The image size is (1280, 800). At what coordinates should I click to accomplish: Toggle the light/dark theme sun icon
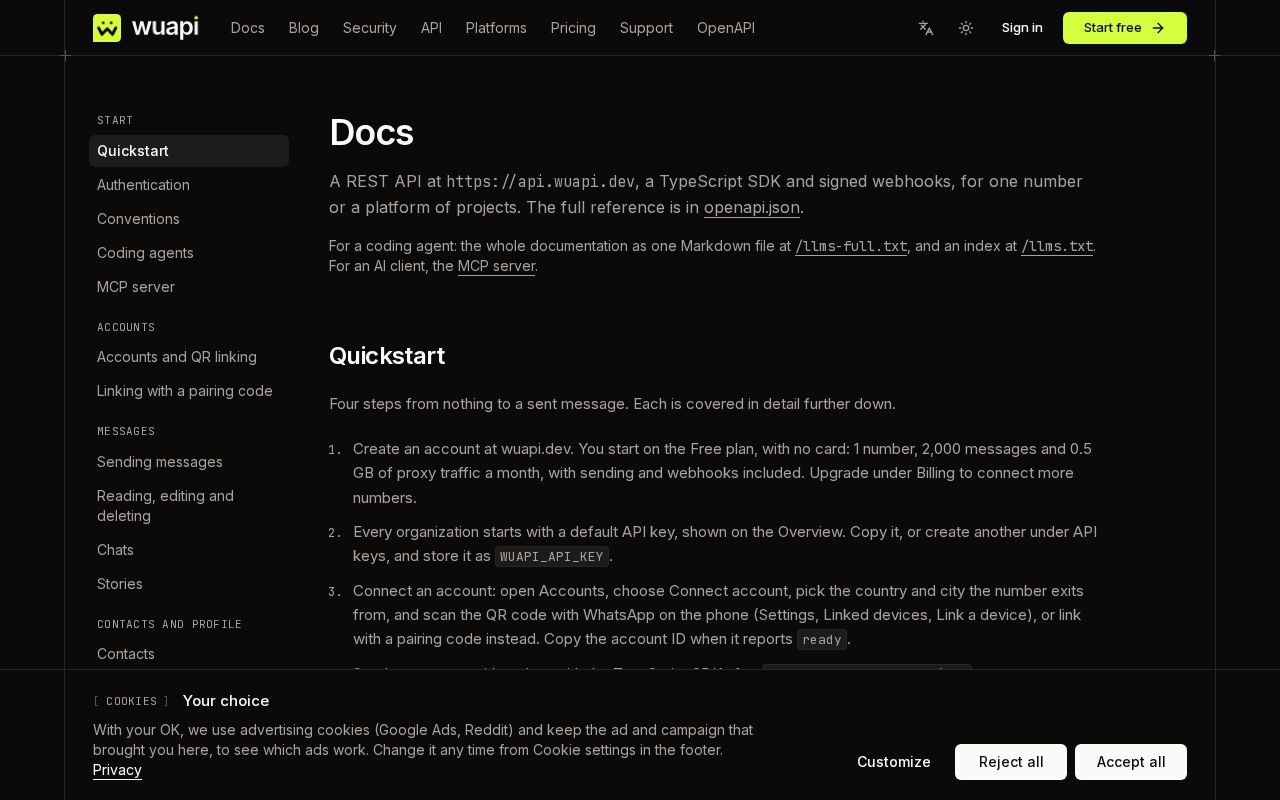coord(966,28)
